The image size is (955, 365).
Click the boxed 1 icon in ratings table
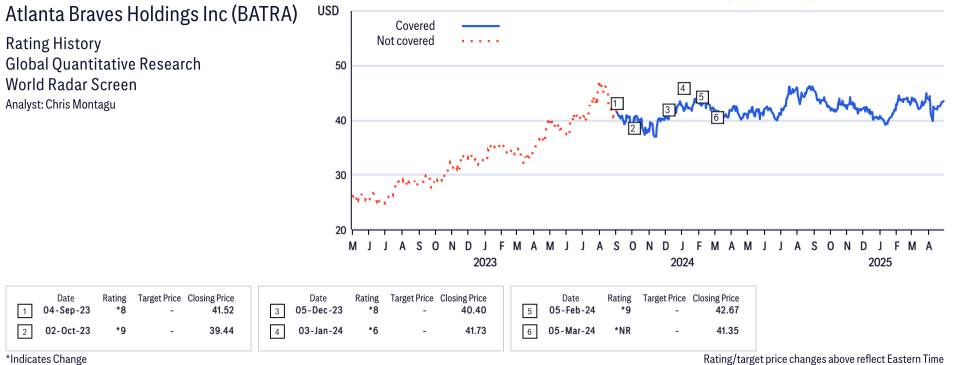(x=24, y=311)
